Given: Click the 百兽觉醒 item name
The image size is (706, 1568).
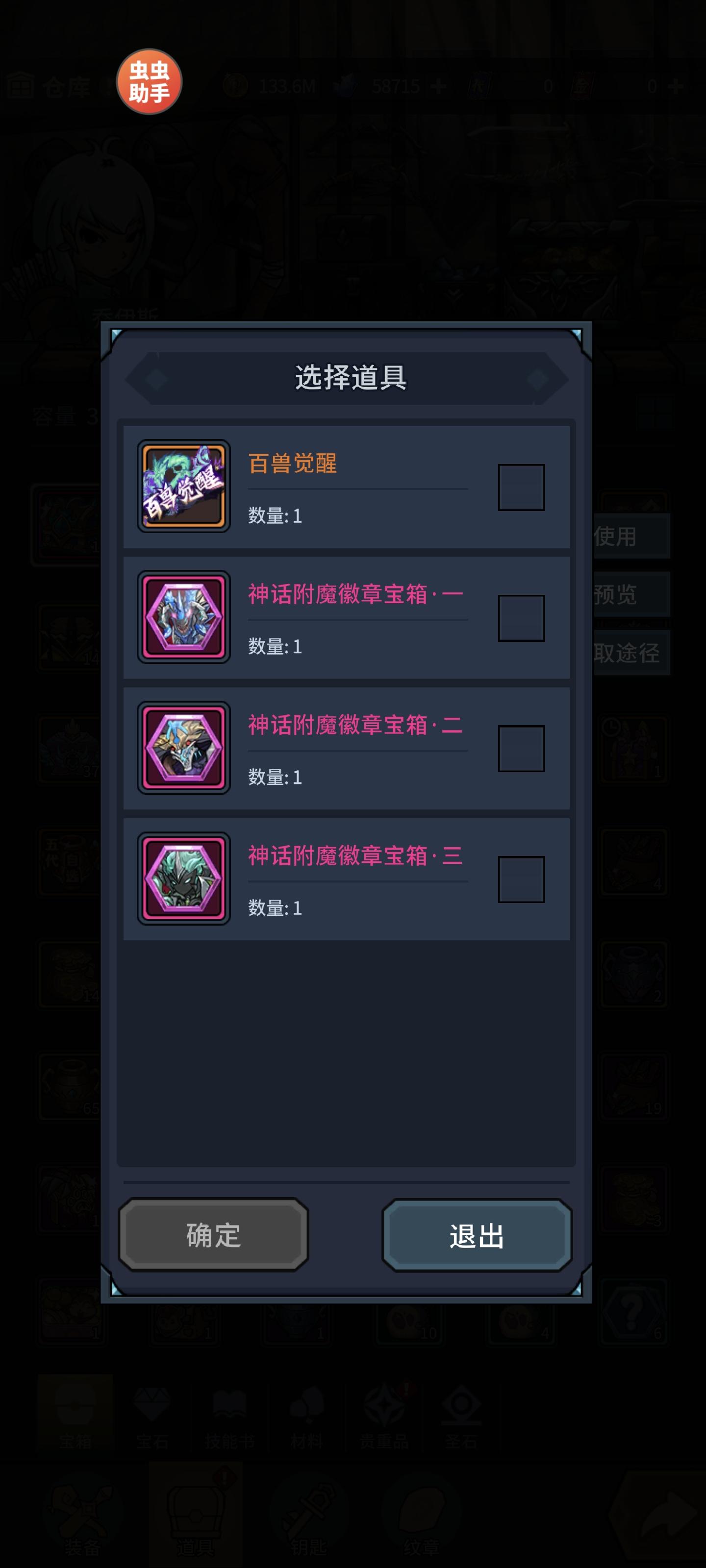Looking at the screenshot, I should [293, 463].
